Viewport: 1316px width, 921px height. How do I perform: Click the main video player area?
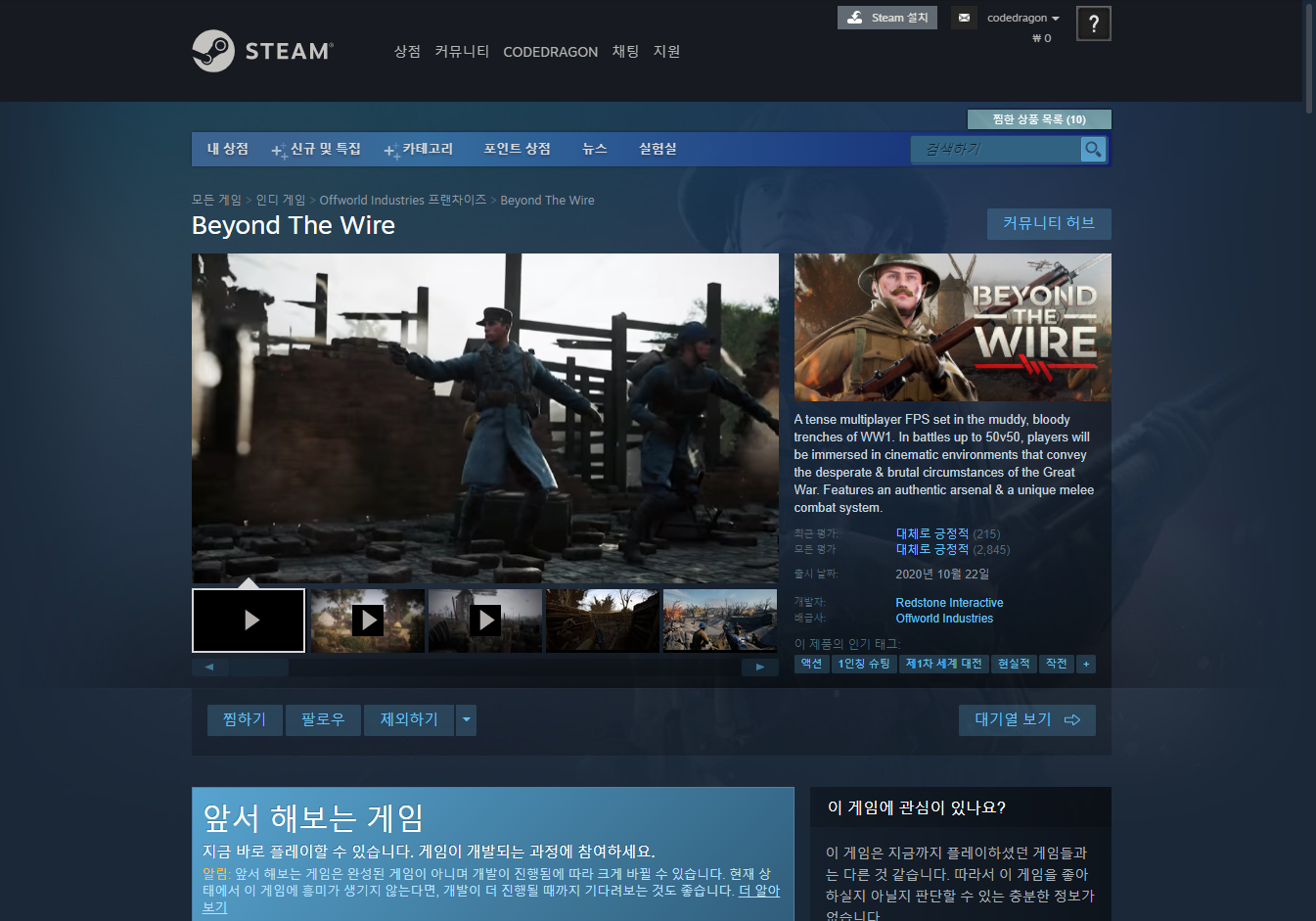(485, 418)
